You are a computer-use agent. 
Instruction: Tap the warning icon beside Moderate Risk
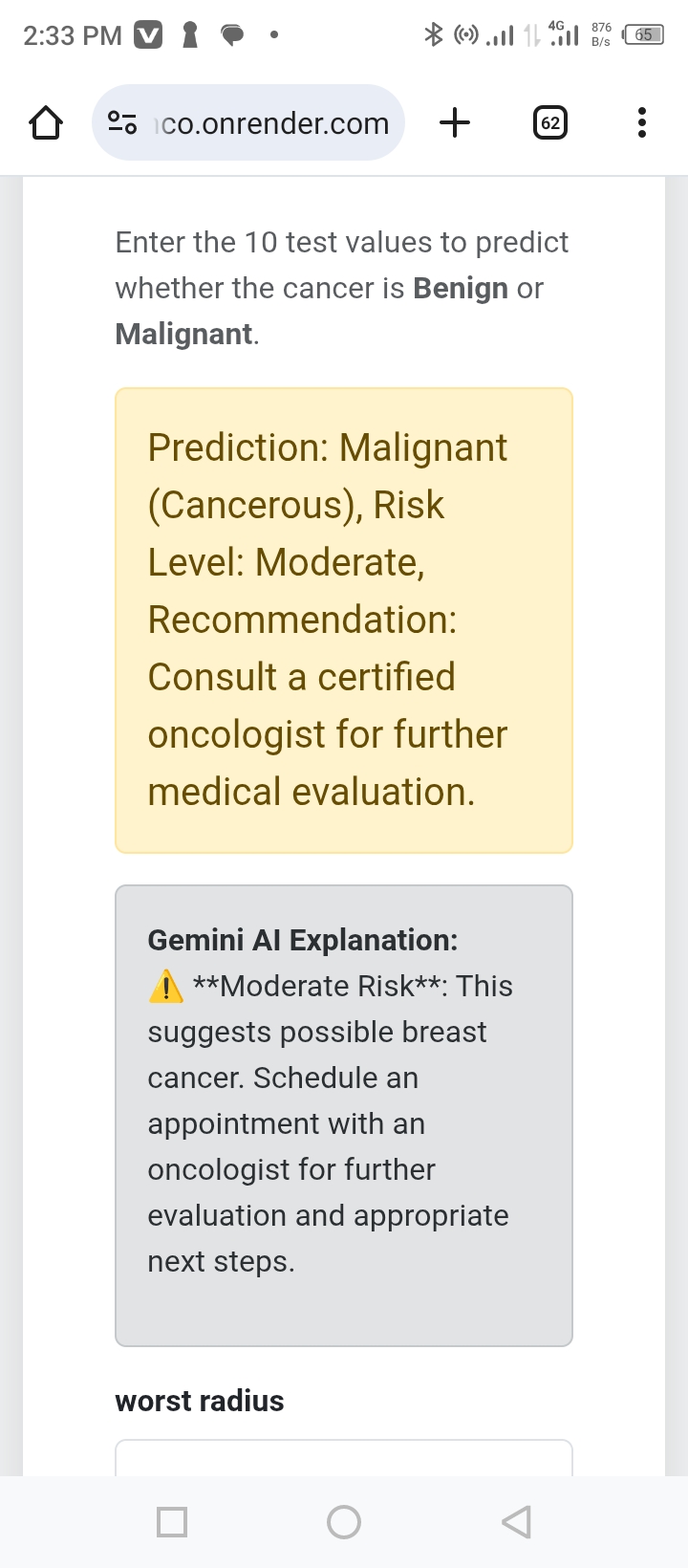point(166,986)
